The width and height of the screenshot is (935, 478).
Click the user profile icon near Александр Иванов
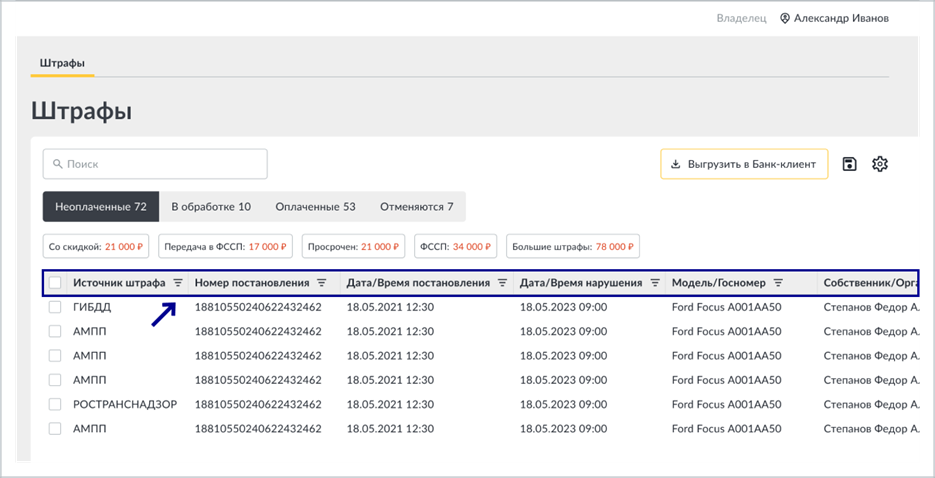tap(785, 18)
